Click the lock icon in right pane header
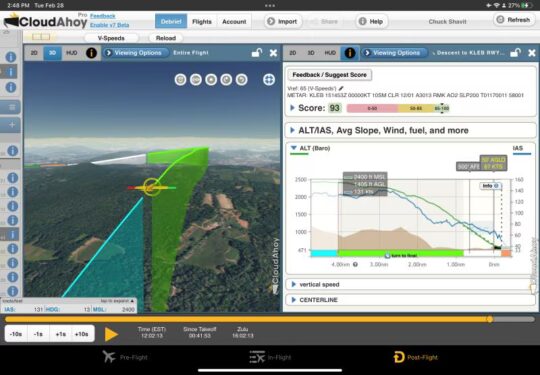540x375 pixels. point(515,53)
